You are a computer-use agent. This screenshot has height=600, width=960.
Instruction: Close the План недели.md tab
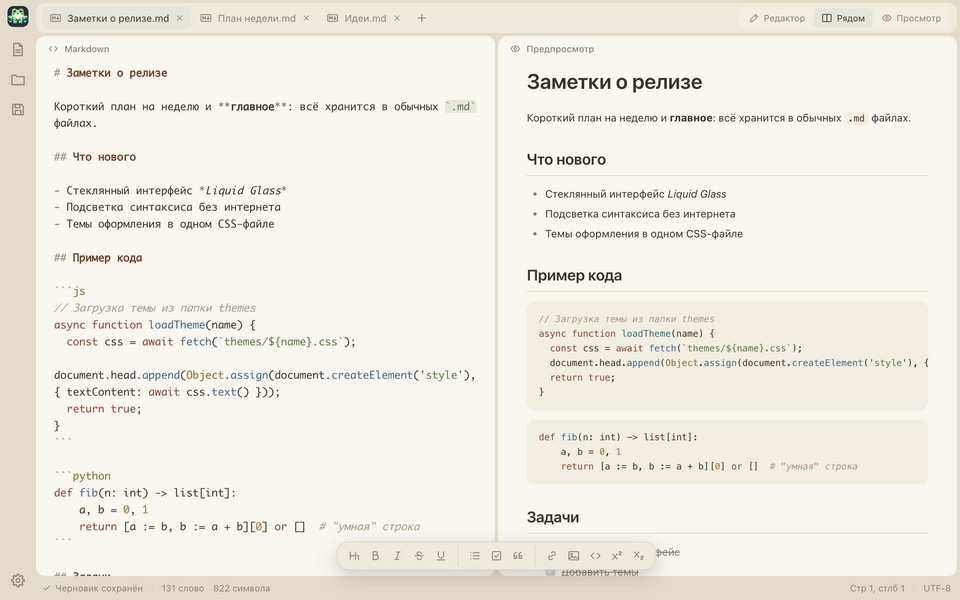pos(306,18)
